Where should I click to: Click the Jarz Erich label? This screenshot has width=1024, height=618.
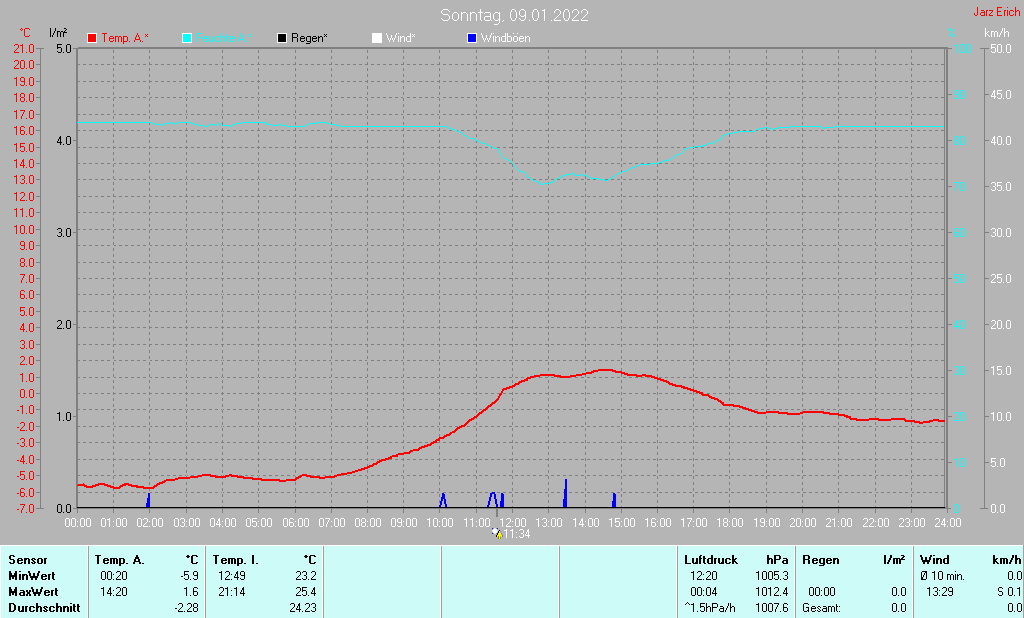click(997, 12)
